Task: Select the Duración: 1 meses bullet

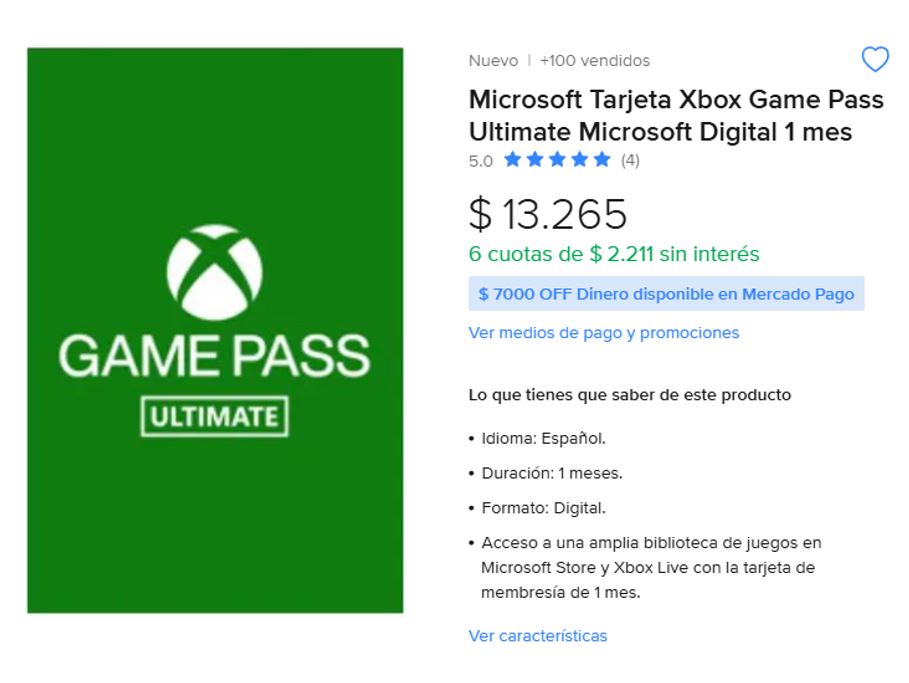Action: (x=551, y=473)
